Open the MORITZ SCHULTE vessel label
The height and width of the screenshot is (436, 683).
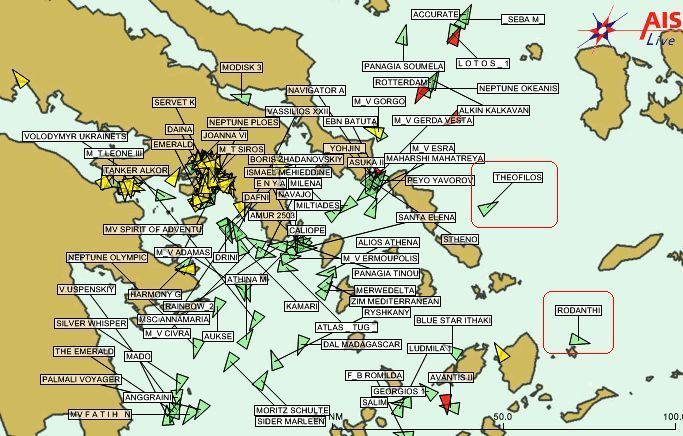click(x=291, y=410)
